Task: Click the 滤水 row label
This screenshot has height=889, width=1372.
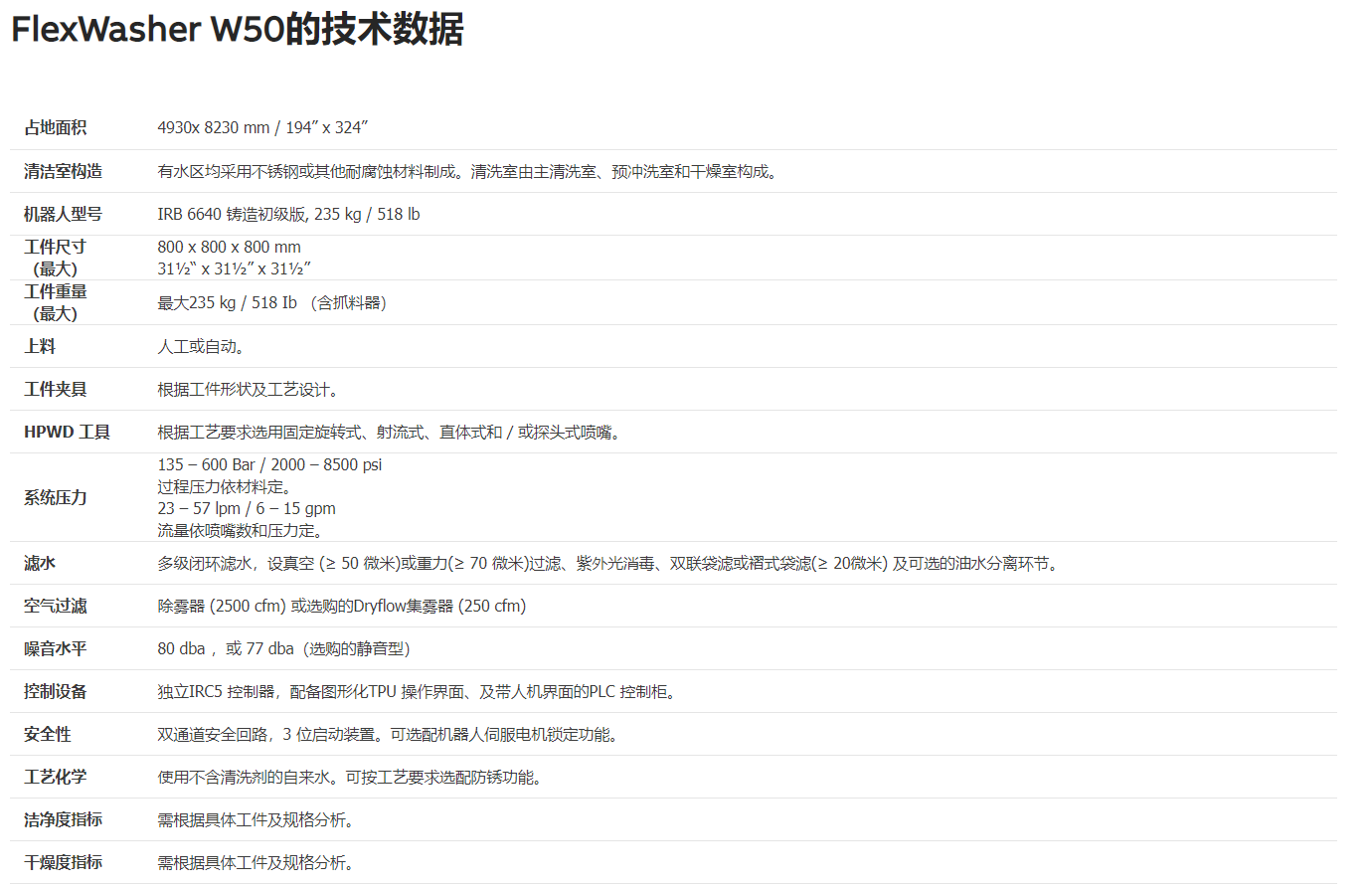Action: 40,563
